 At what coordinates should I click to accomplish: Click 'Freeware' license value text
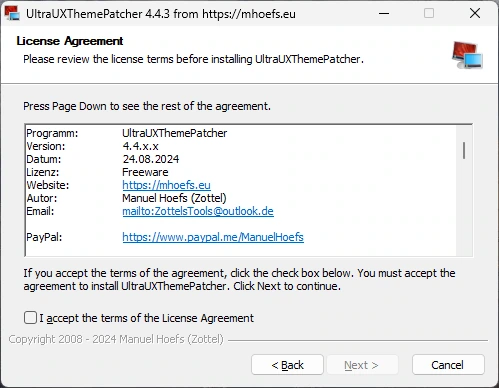tap(145, 172)
